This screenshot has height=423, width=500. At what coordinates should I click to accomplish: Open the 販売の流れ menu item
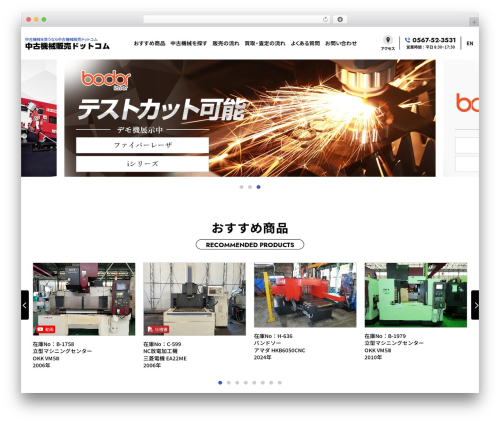click(226, 43)
